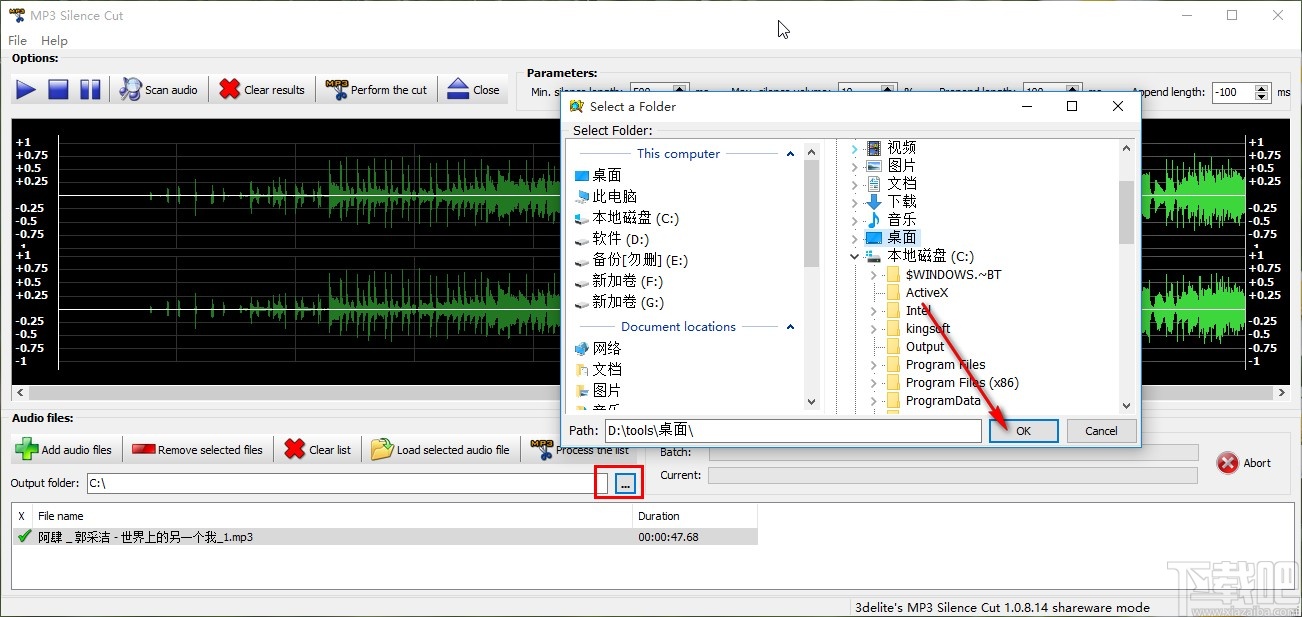This screenshot has height=617, width=1302.
Task: Open the Help menu
Action: 54,40
